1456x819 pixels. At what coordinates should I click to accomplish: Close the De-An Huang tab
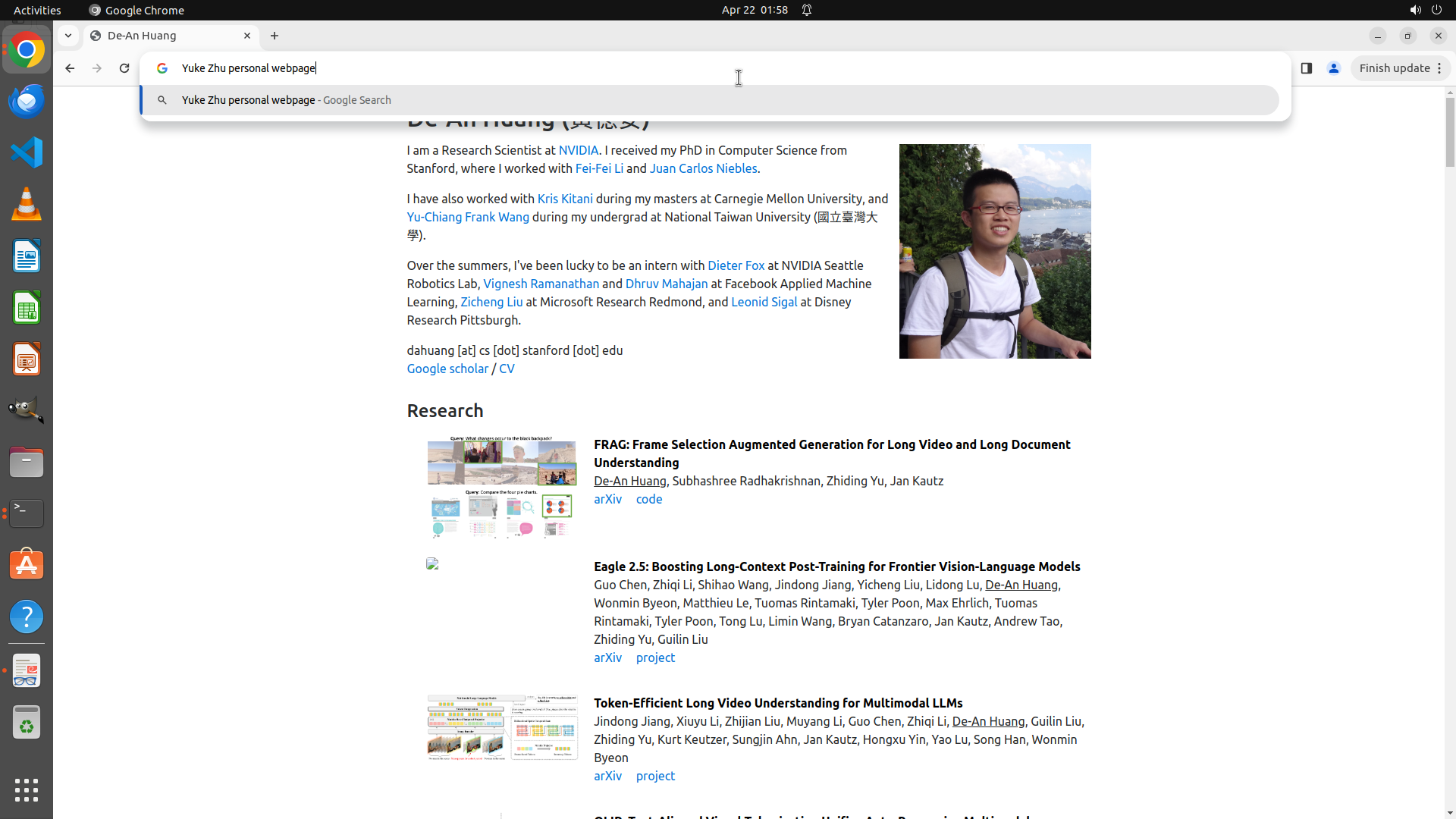pos(247,36)
